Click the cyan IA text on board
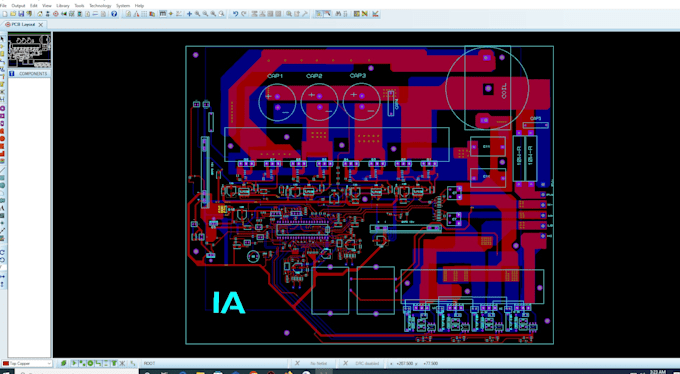 (x=229, y=302)
